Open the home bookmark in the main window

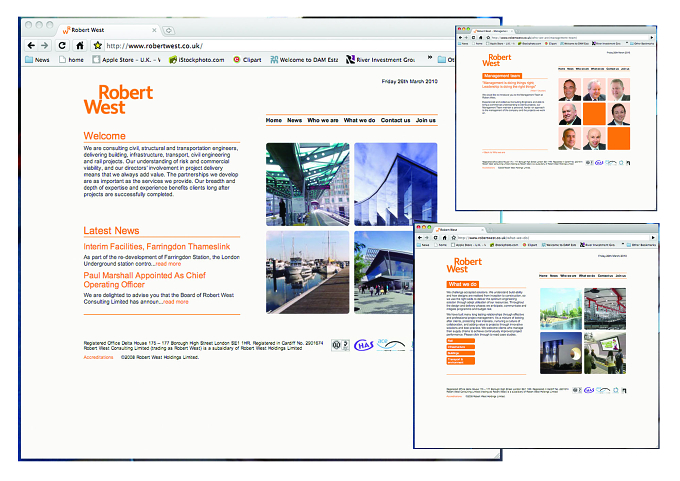(72, 60)
